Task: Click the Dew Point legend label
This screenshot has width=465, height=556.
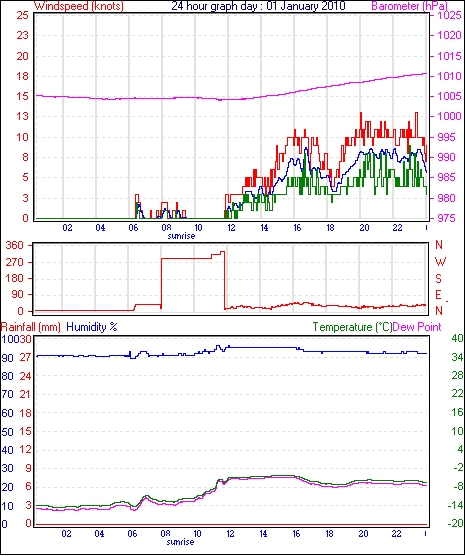Action: 417,327
